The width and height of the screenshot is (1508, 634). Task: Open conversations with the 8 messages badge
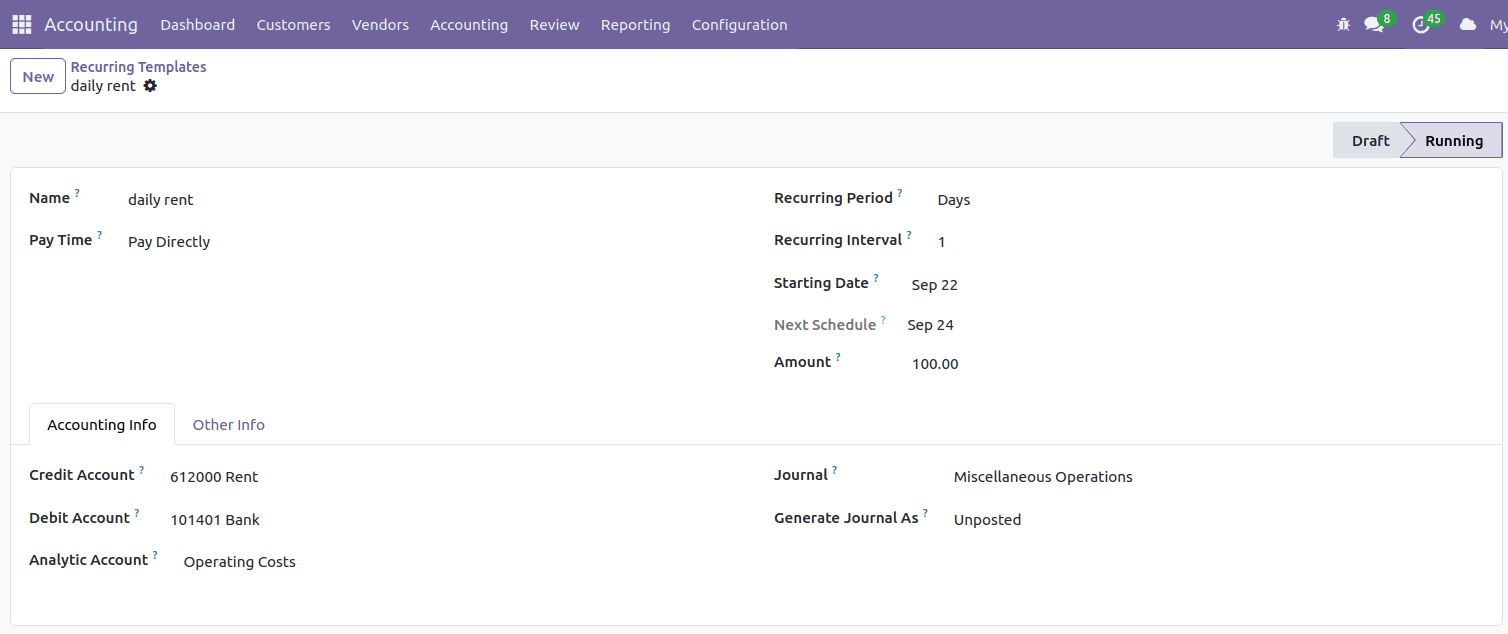tap(1377, 23)
